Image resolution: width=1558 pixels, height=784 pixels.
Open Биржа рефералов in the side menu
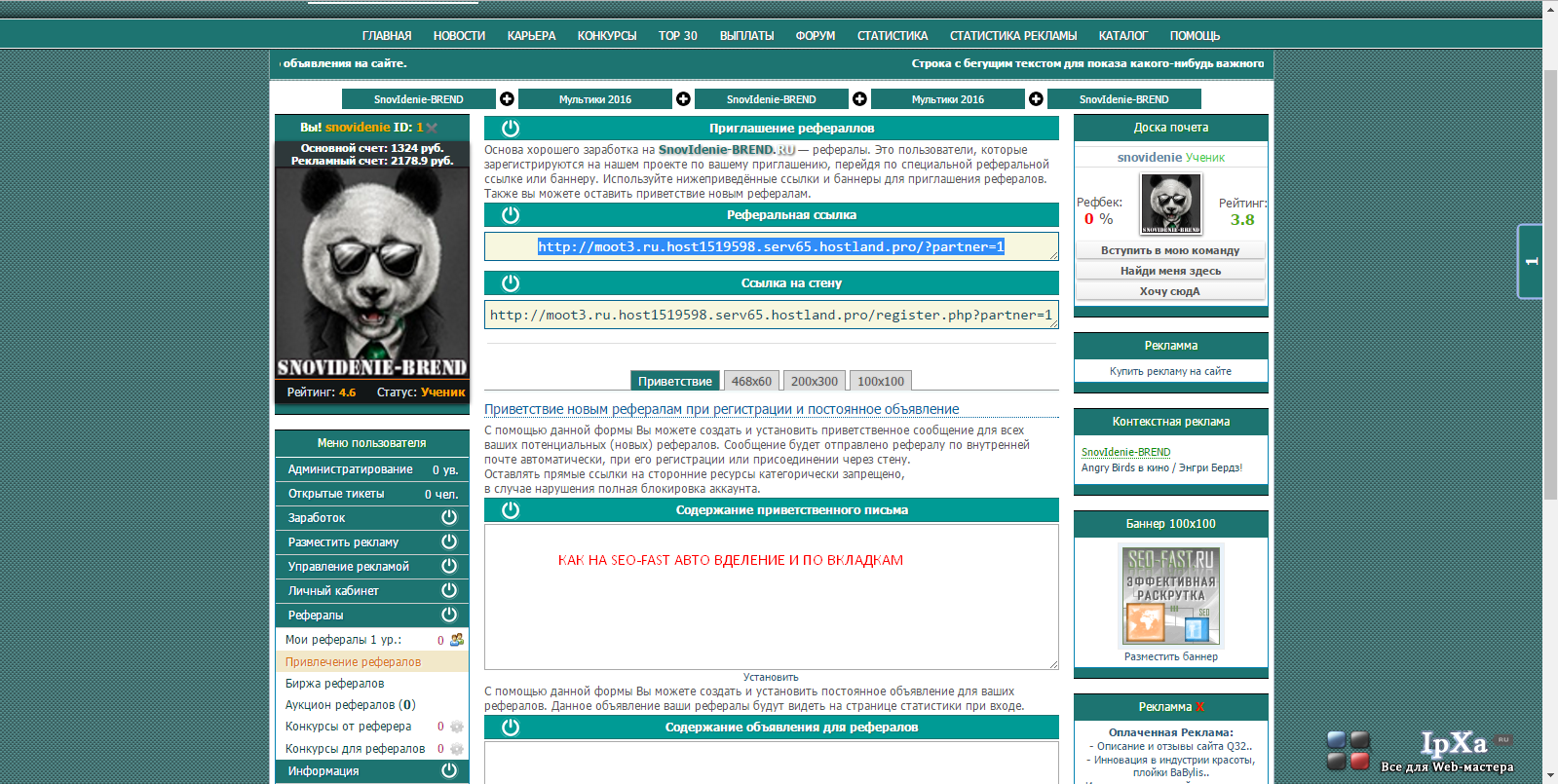334,684
